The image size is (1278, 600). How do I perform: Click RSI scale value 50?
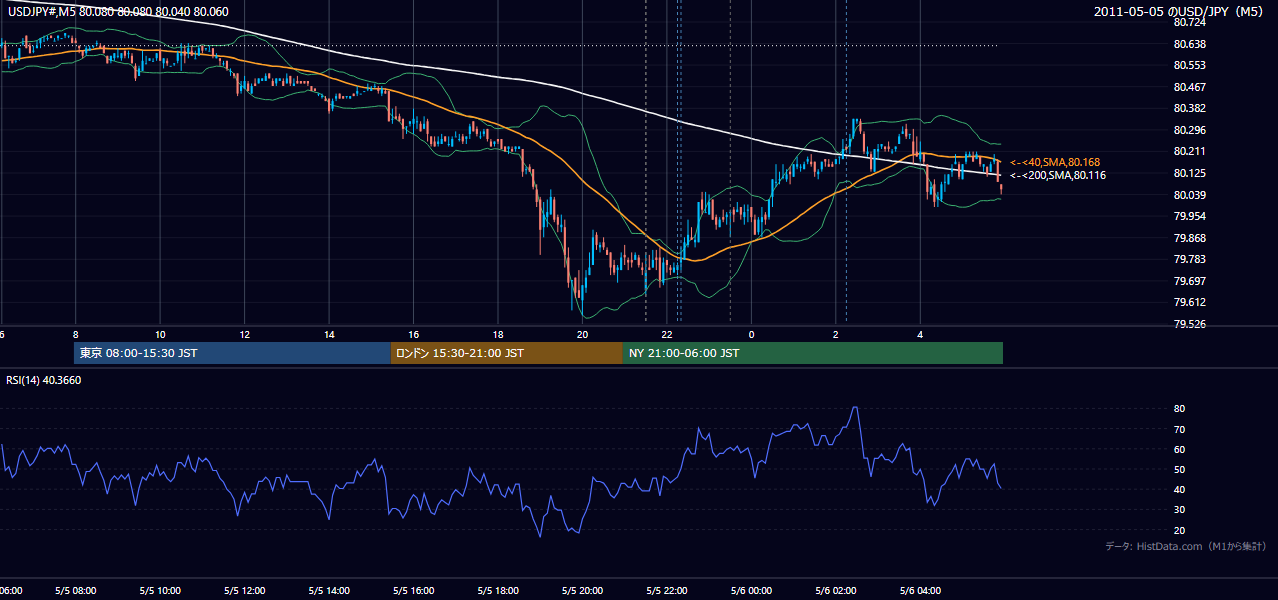pyautogui.click(x=1179, y=469)
